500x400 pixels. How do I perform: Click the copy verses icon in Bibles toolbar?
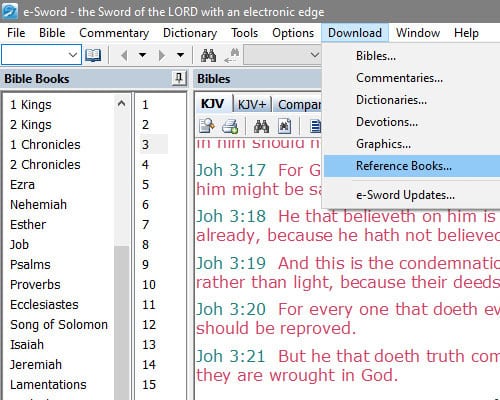tap(207, 126)
